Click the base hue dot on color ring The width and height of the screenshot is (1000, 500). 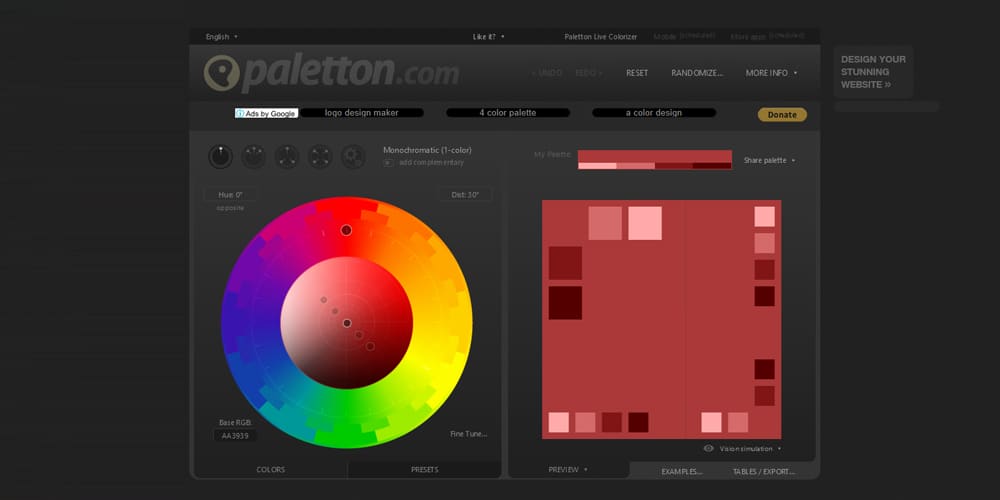point(346,230)
